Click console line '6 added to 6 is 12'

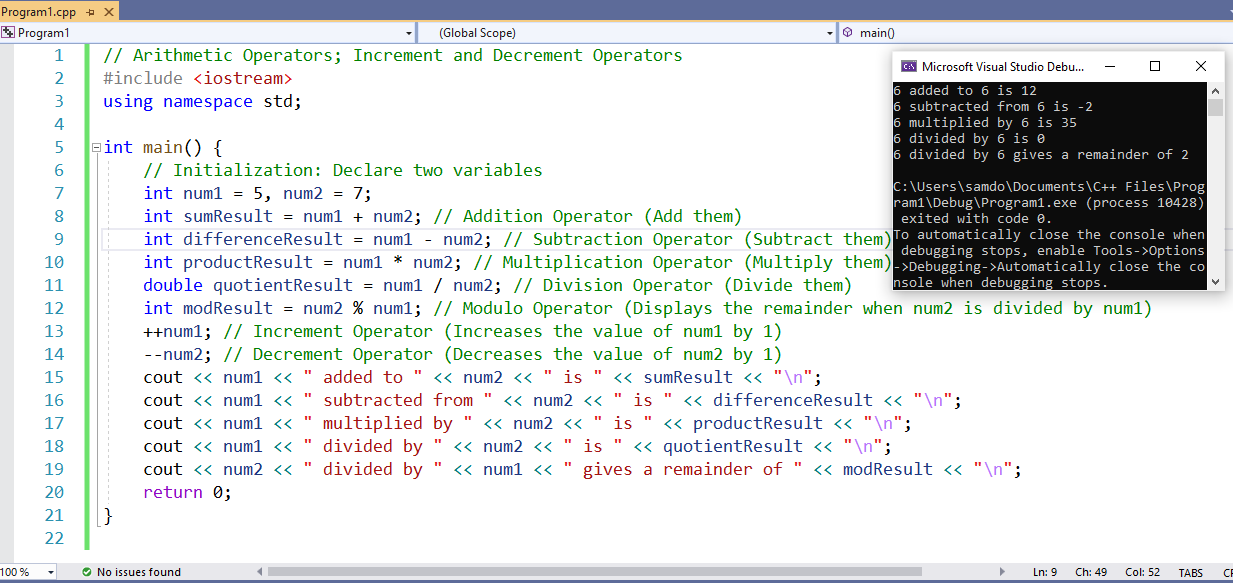[965, 91]
